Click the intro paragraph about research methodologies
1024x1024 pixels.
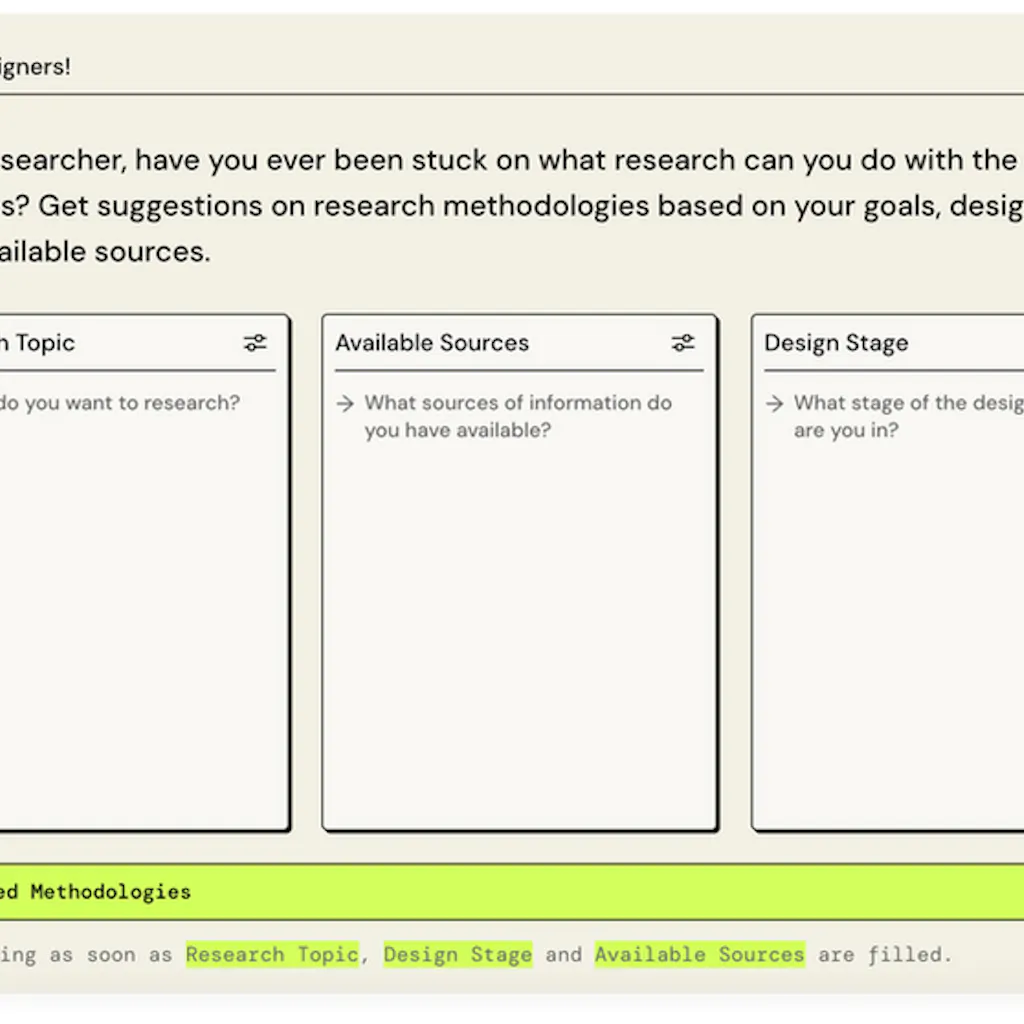tap(500, 205)
